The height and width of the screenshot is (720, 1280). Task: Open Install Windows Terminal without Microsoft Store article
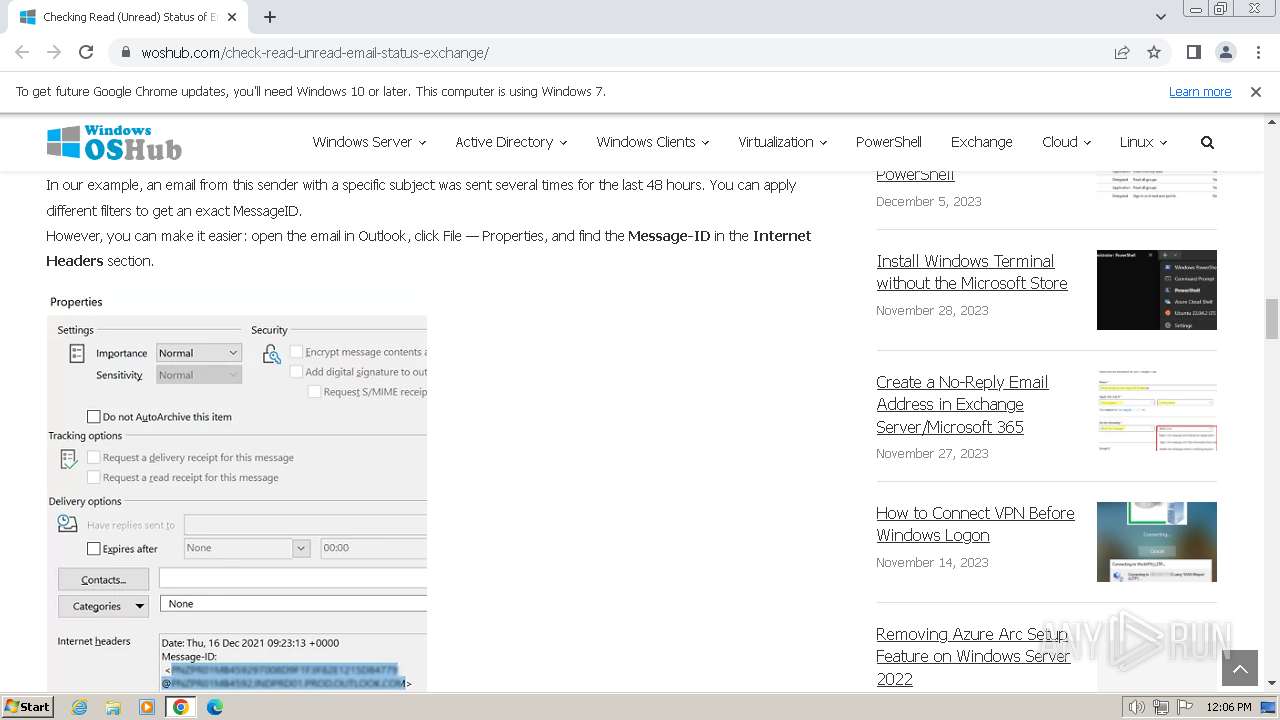pos(971,272)
